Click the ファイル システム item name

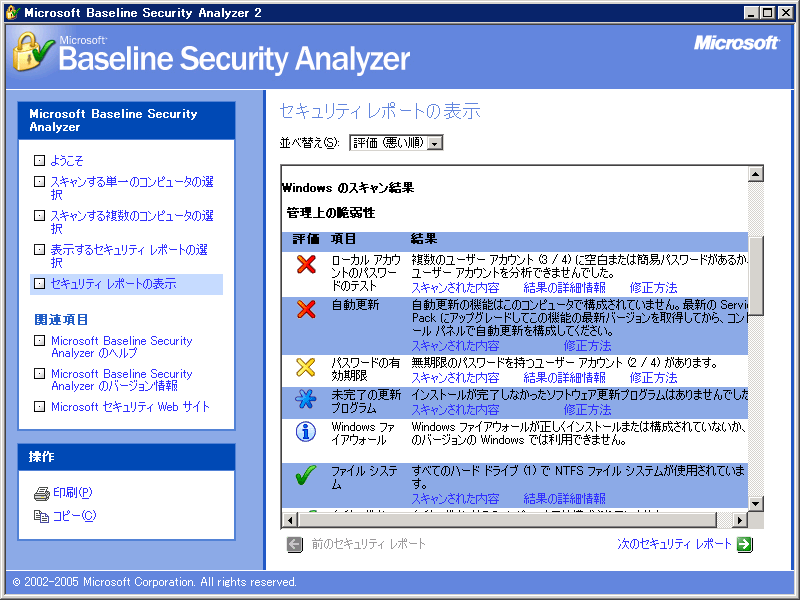[x=364, y=477]
